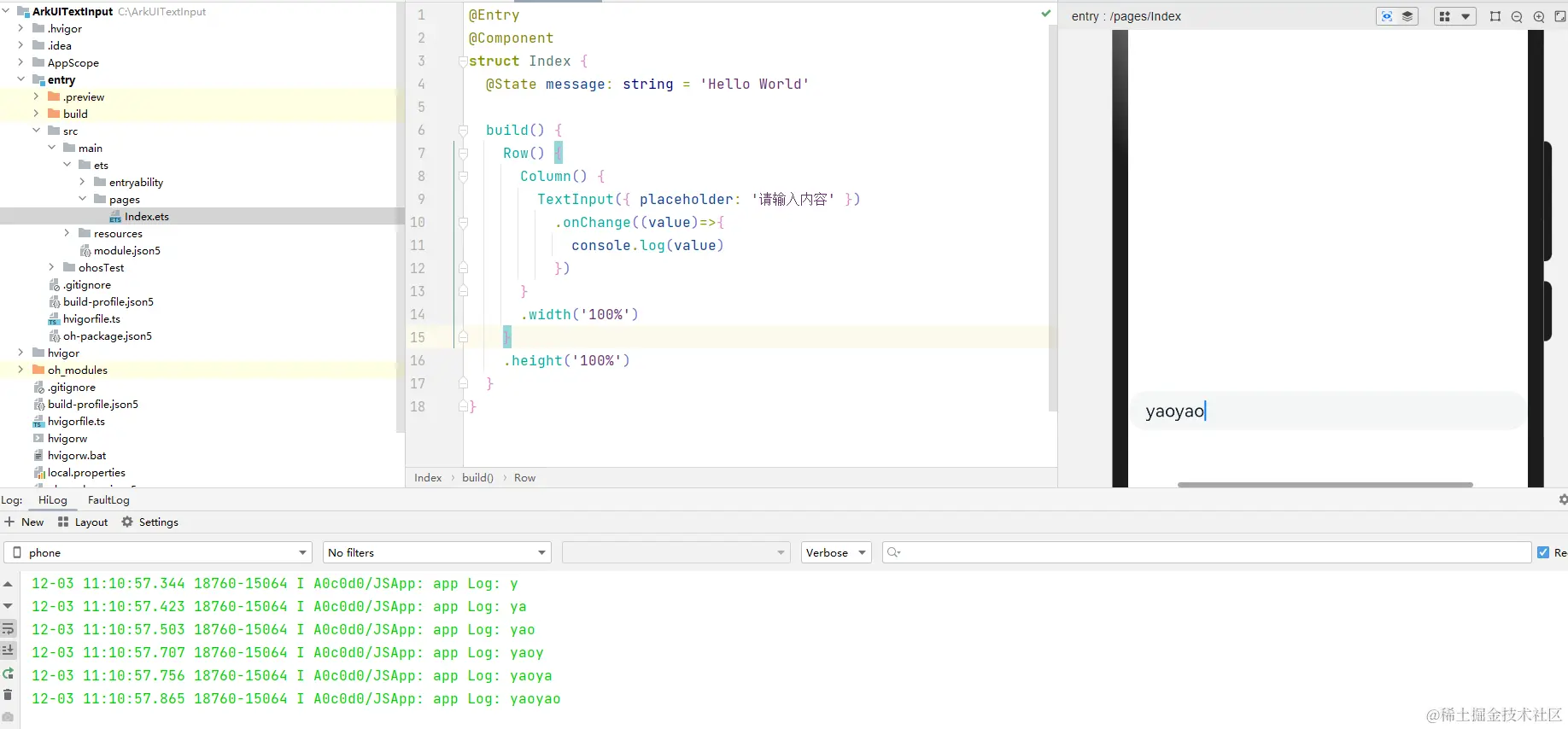
Task: Collapse the src folder
Action: 36,131
